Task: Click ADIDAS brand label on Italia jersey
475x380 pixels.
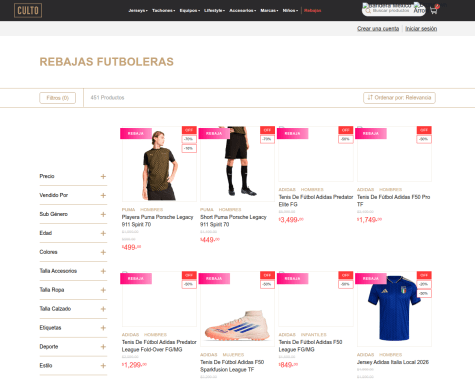Action: tap(365, 355)
